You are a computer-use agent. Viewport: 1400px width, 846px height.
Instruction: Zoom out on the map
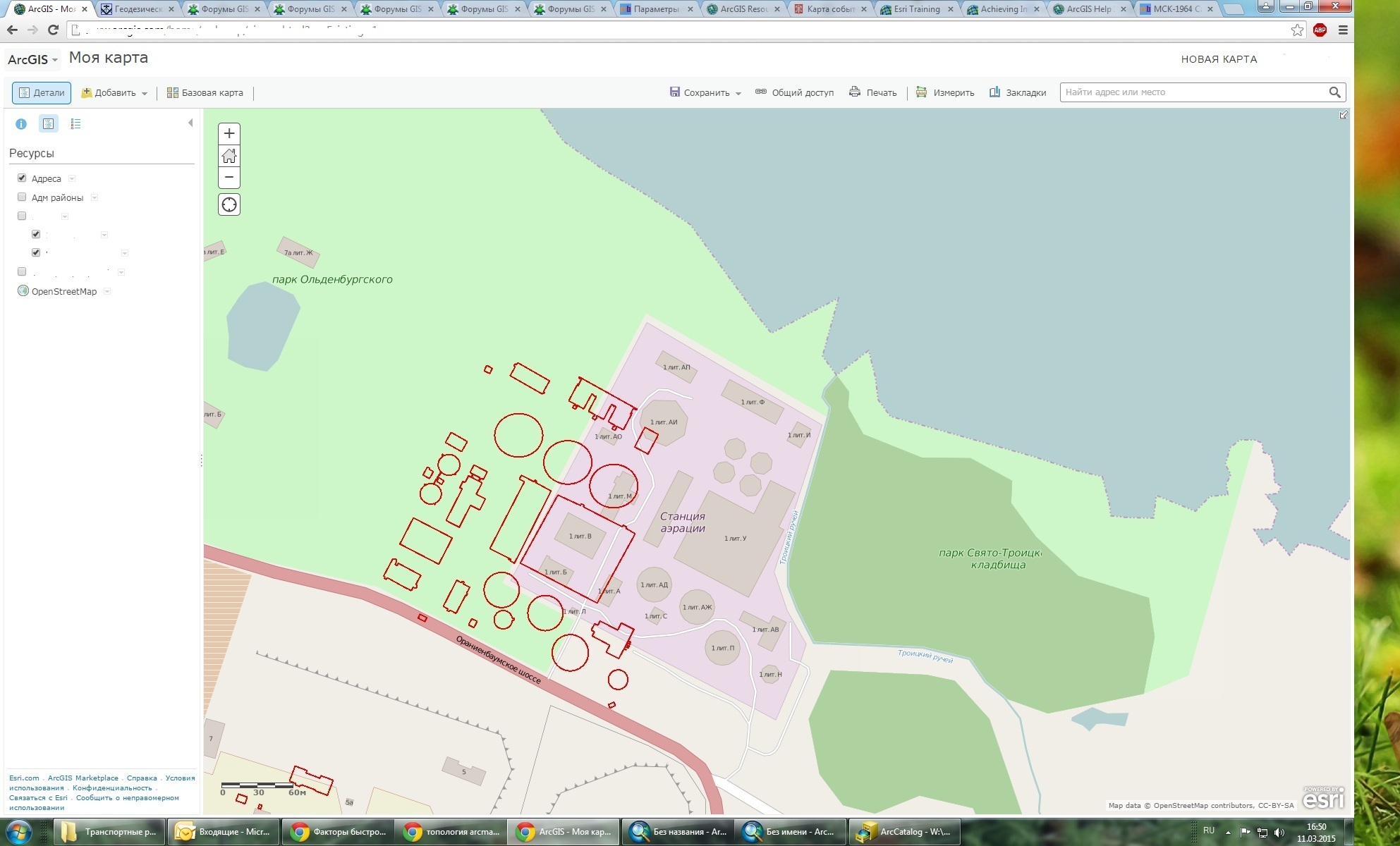tap(229, 177)
